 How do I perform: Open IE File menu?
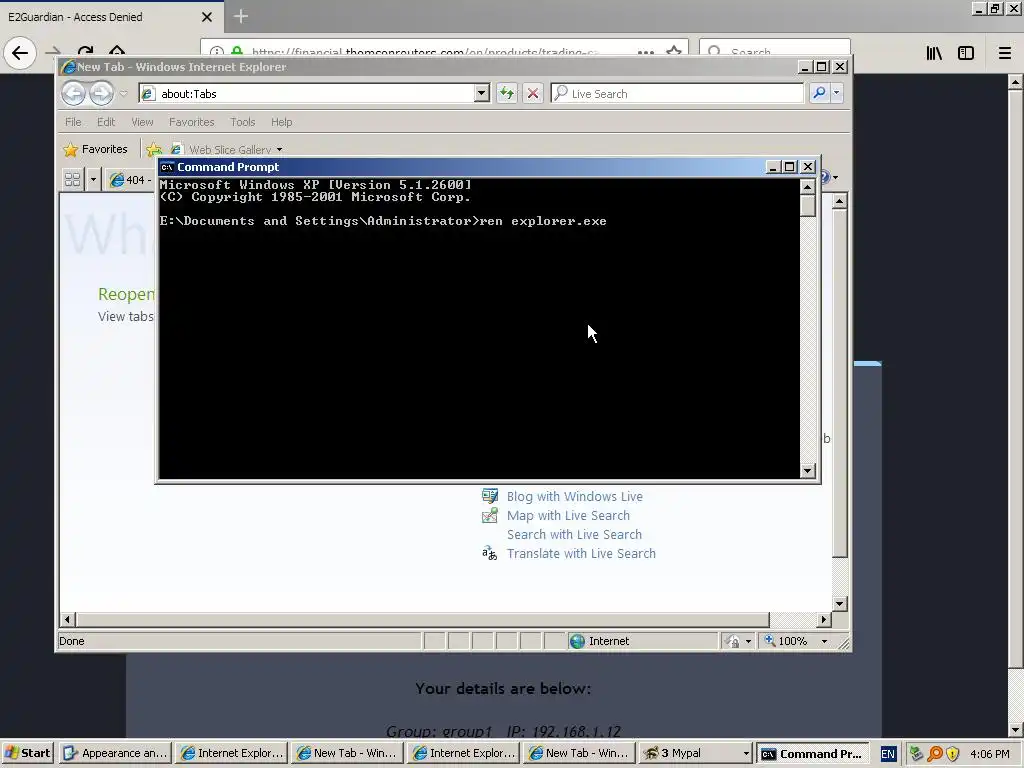[x=73, y=122]
